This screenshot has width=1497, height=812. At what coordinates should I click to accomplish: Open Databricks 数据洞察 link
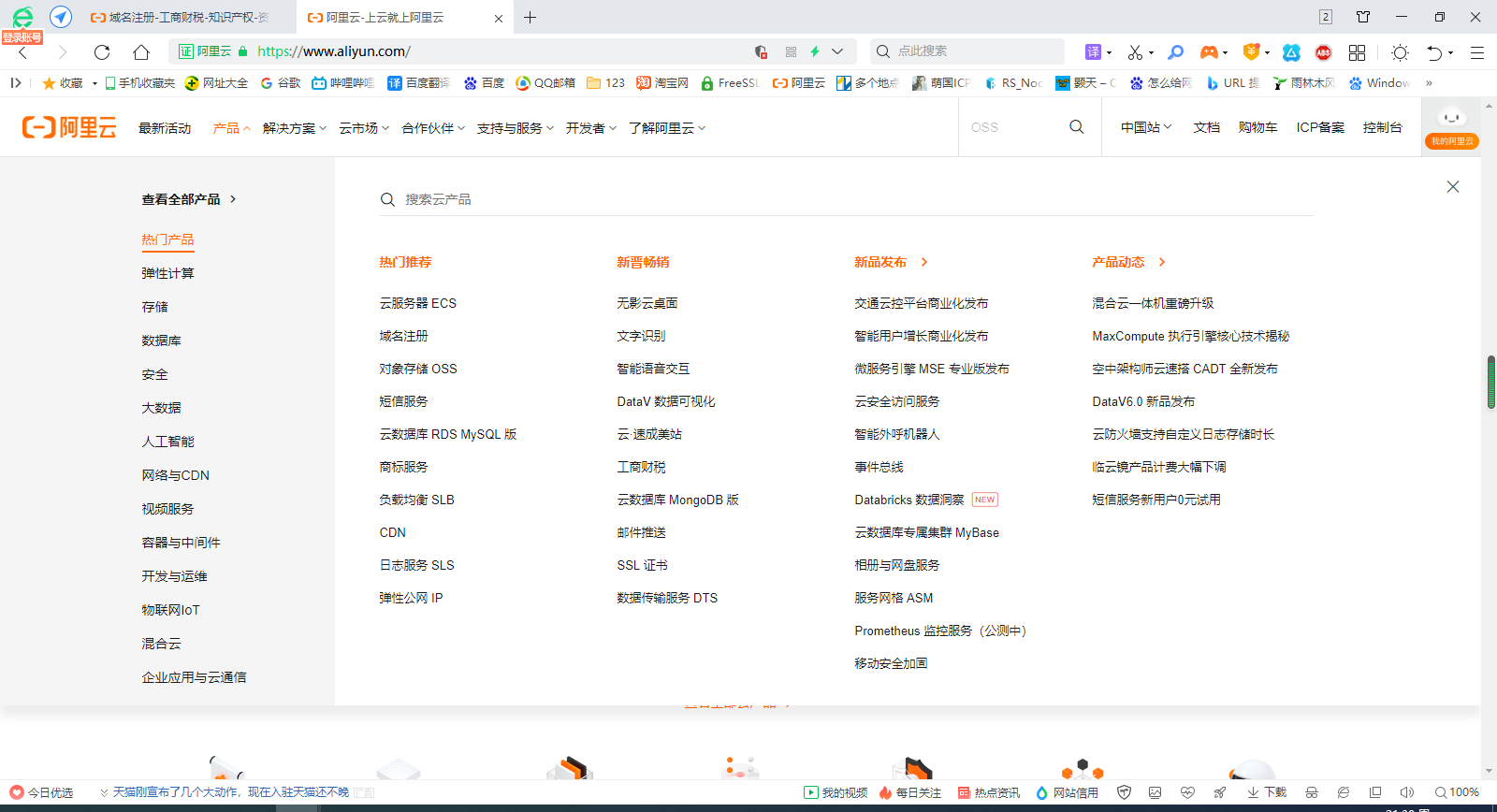pyautogui.click(x=909, y=500)
